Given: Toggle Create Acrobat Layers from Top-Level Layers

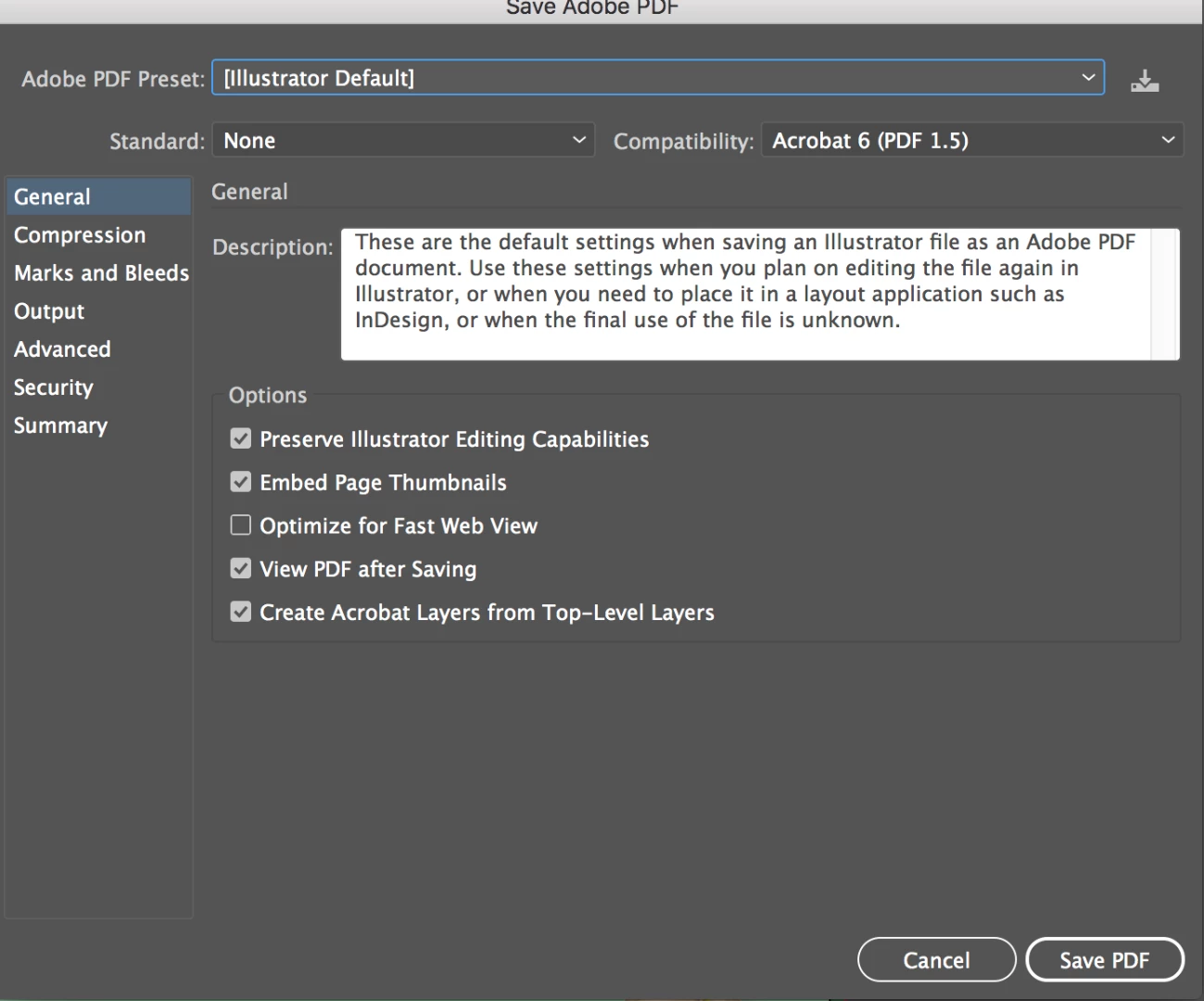Looking at the screenshot, I should [241, 612].
